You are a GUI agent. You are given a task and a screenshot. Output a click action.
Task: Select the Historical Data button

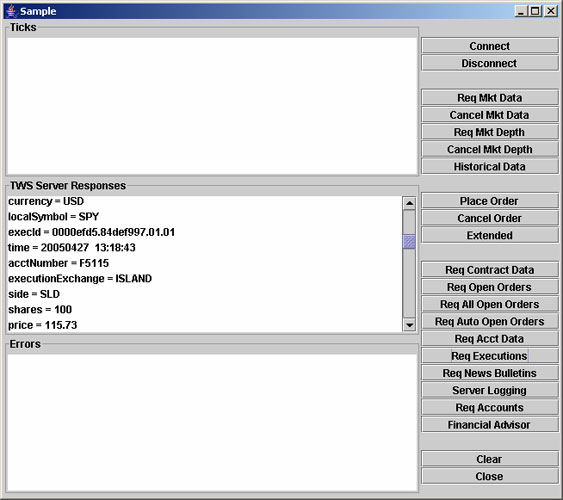(x=490, y=167)
